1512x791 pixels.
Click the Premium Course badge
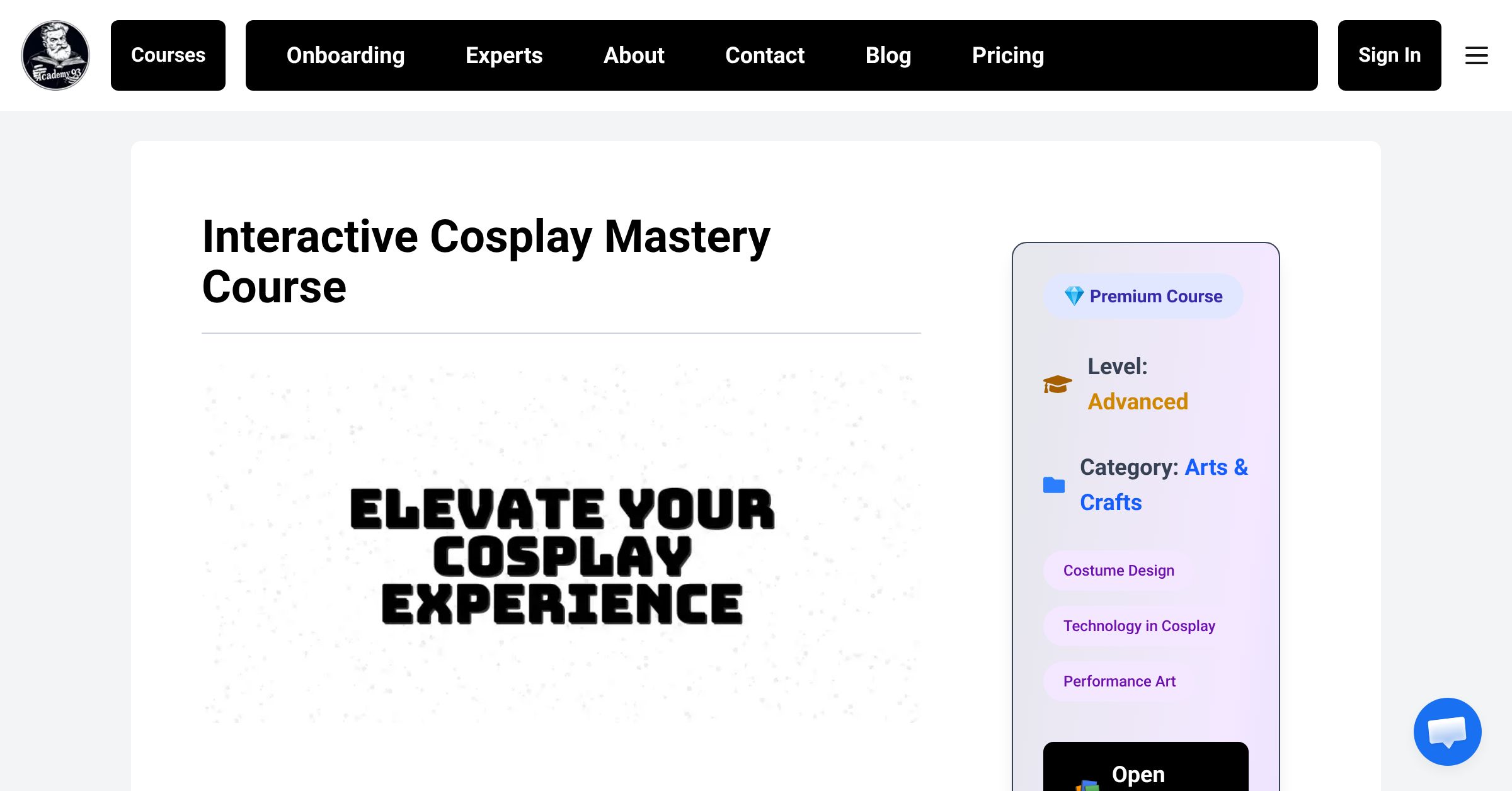tap(1143, 296)
